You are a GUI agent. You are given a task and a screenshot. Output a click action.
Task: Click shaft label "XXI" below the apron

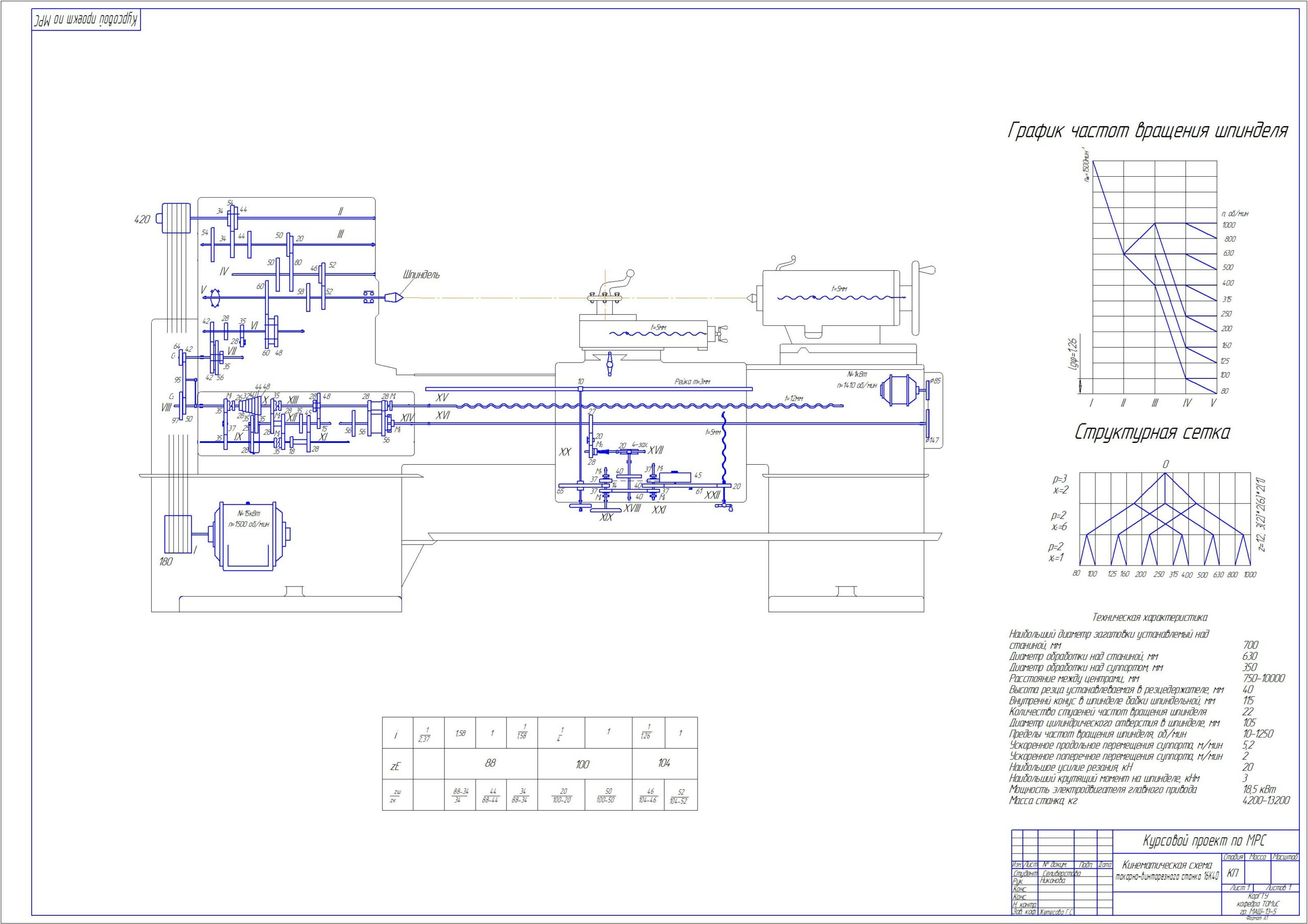coord(659,510)
